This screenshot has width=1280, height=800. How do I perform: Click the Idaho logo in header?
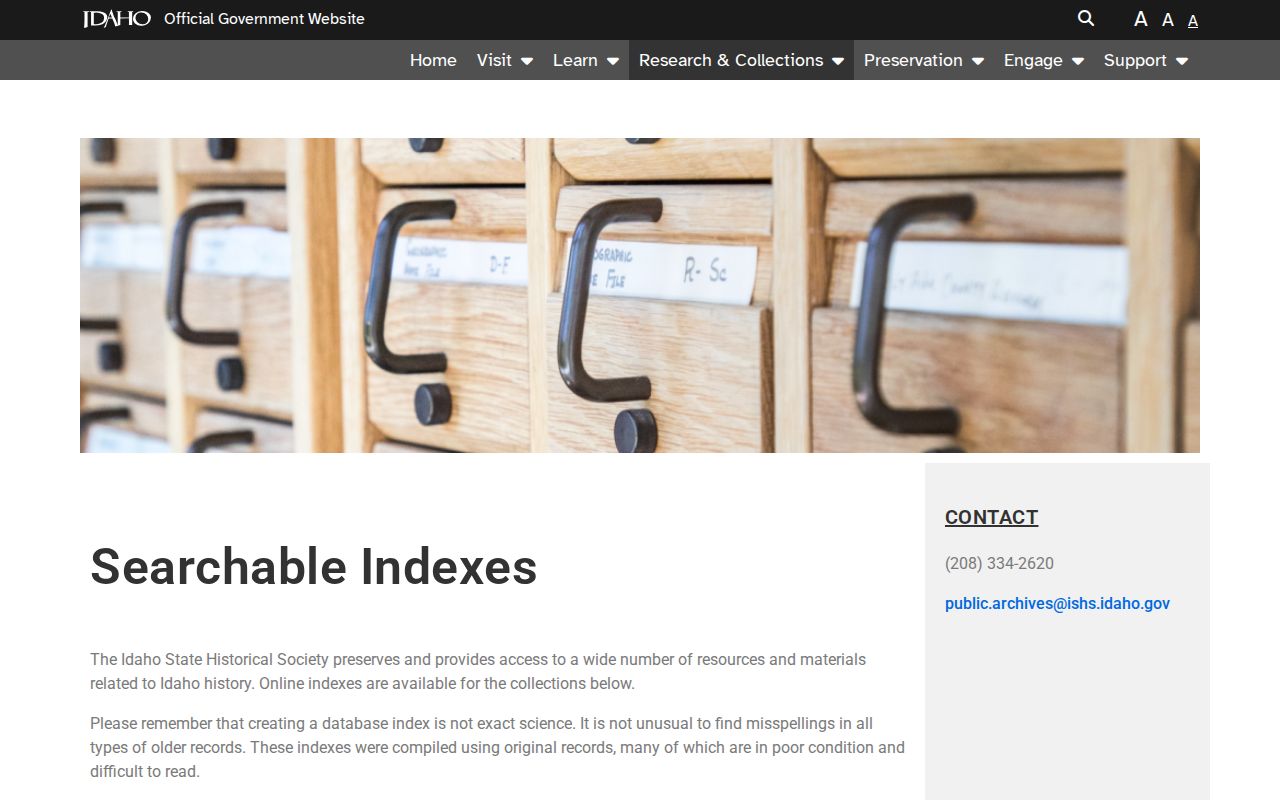click(x=117, y=19)
